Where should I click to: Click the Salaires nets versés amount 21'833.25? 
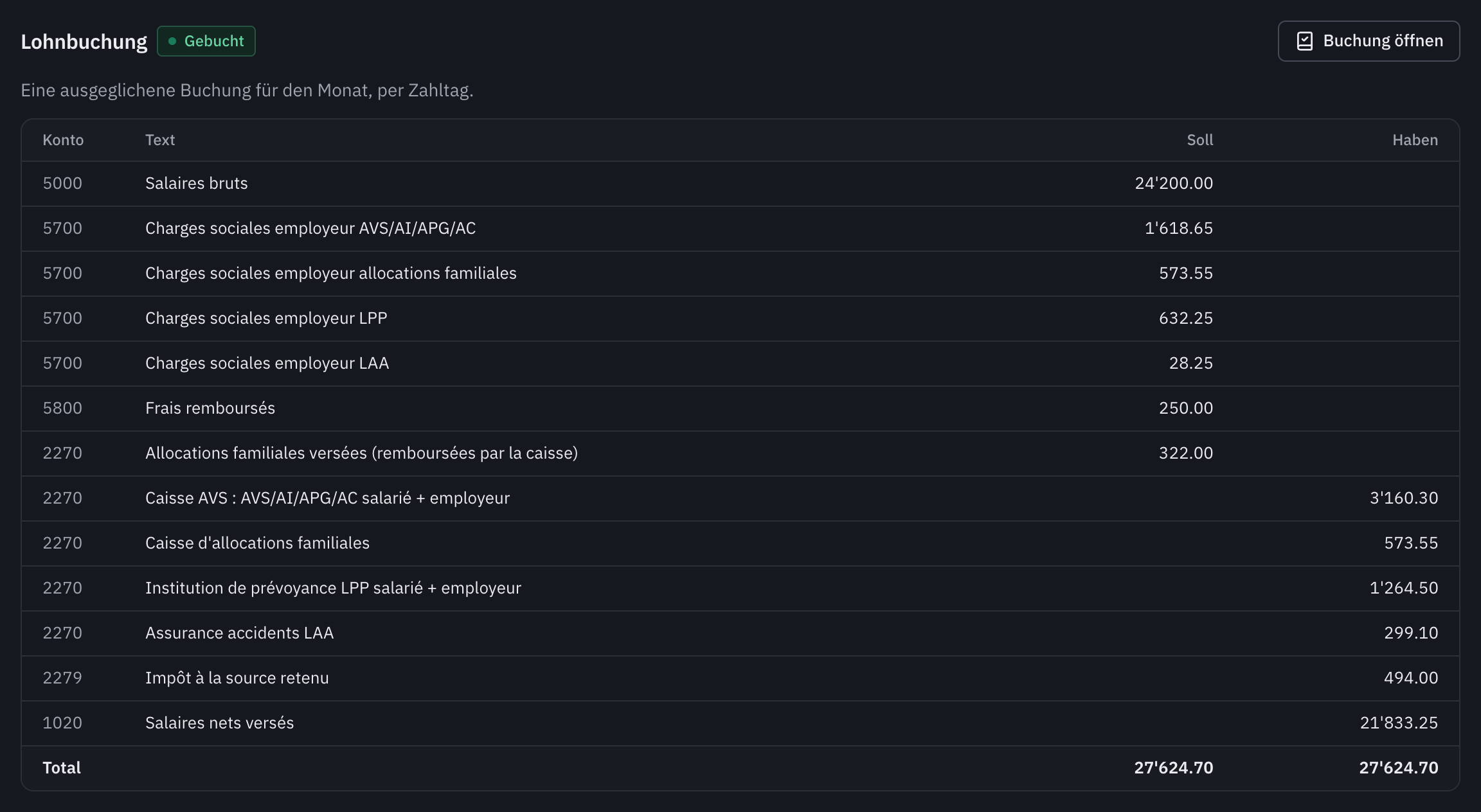(x=1399, y=723)
